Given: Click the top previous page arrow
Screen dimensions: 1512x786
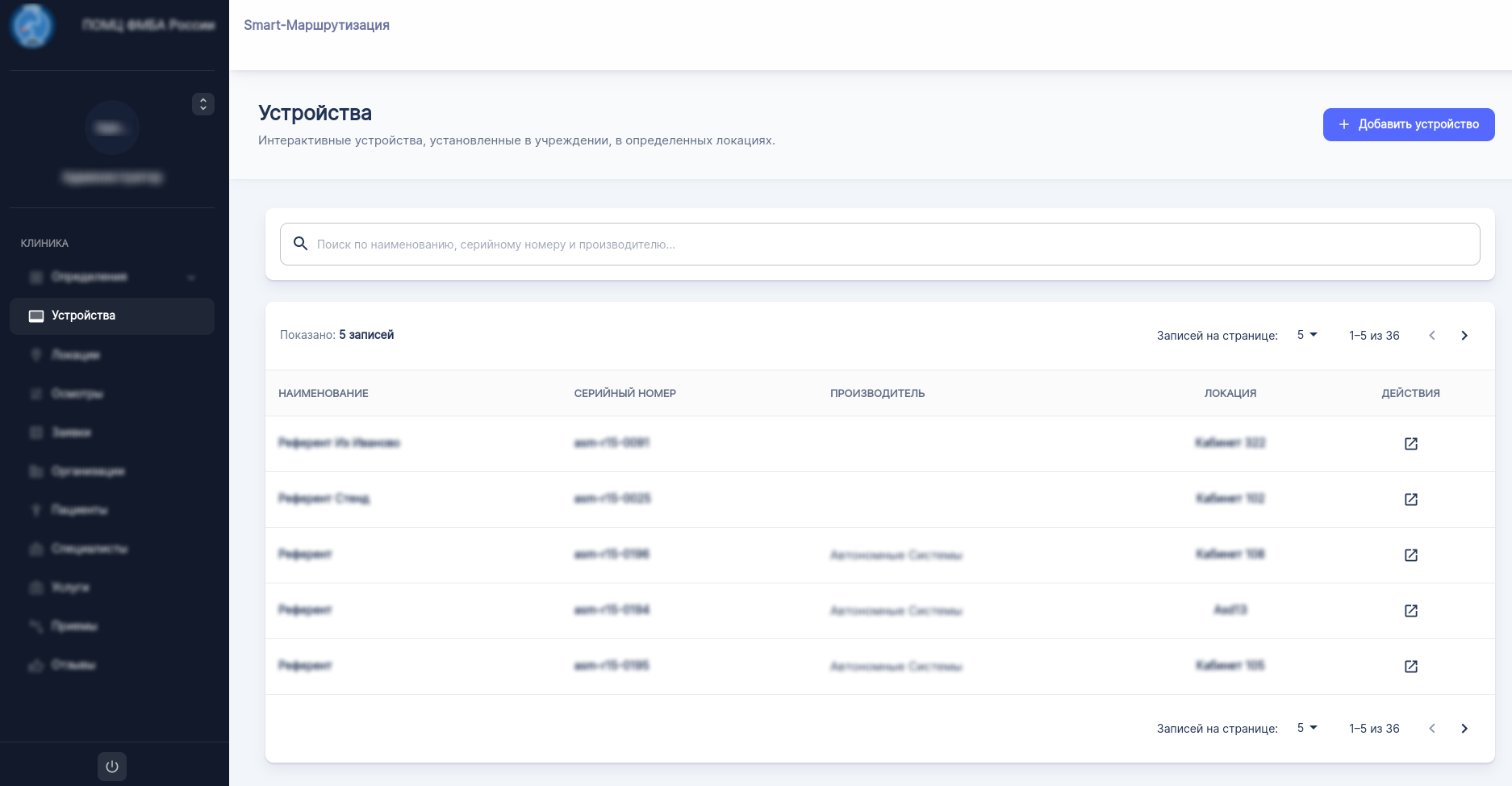Looking at the screenshot, I should tap(1432, 336).
